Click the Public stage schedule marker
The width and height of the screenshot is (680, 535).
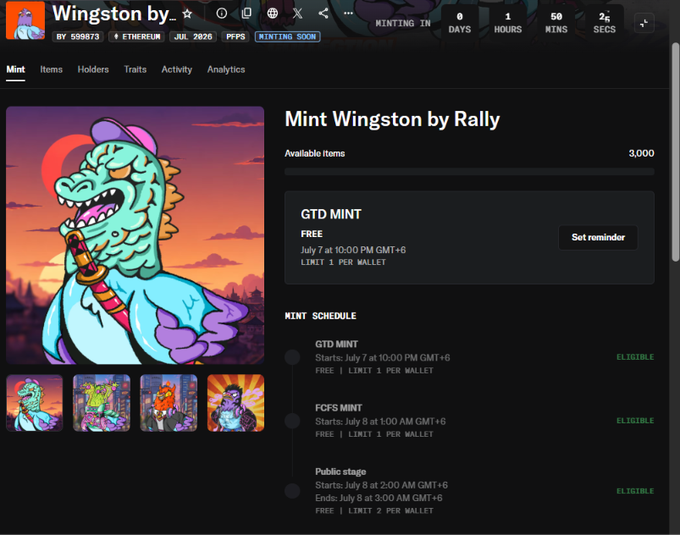coord(292,491)
